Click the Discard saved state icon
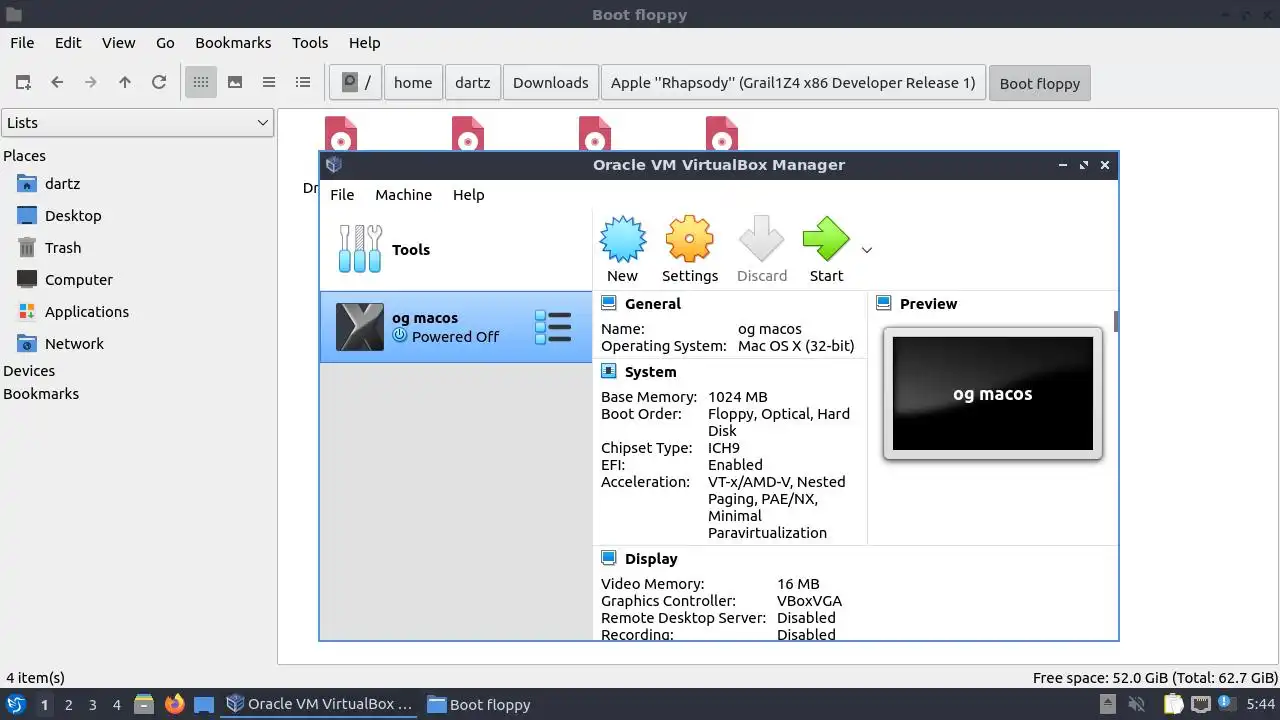This screenshot has height=720, width=1280. coord(762,240)
